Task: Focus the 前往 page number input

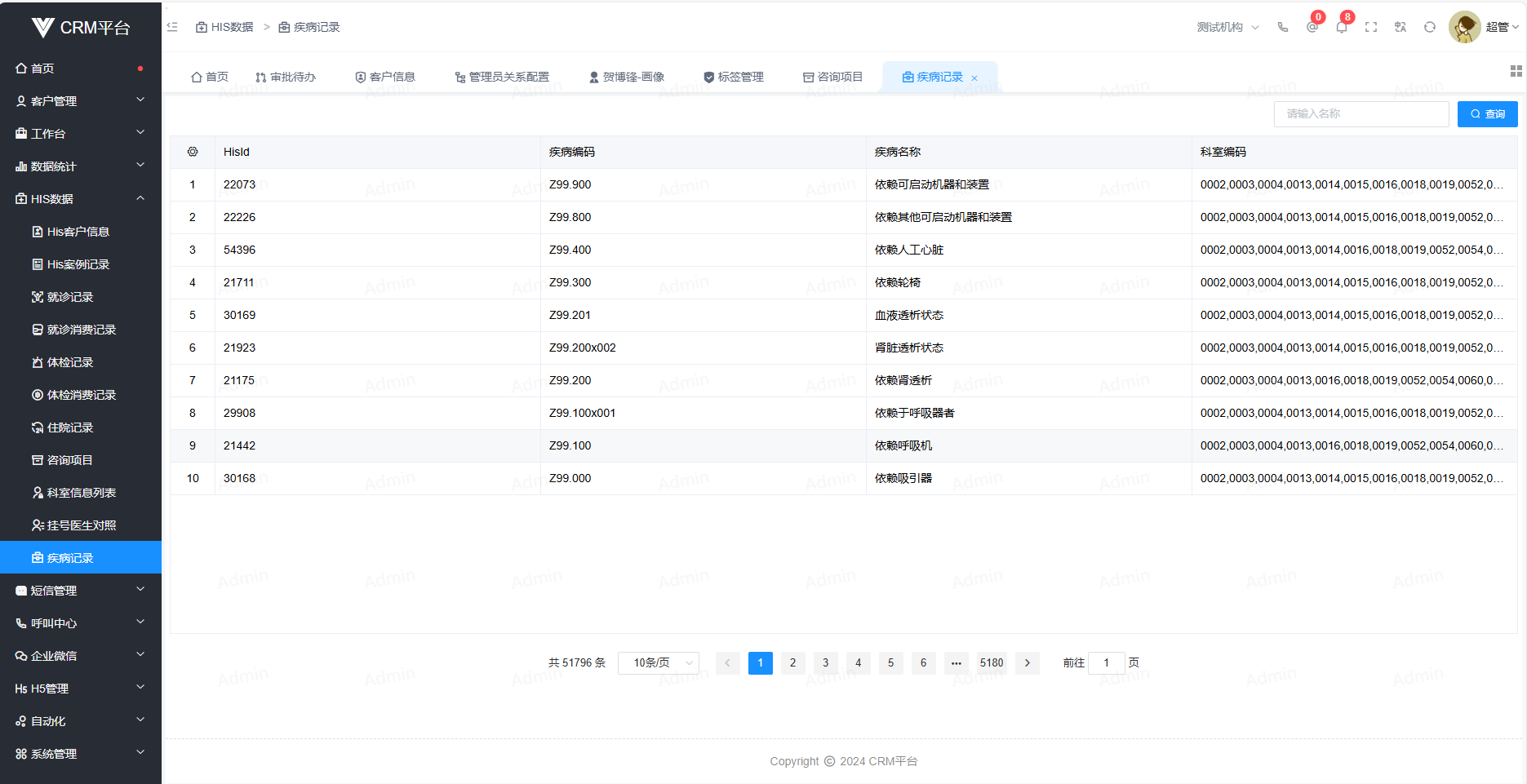Action: coord(1107,662)
